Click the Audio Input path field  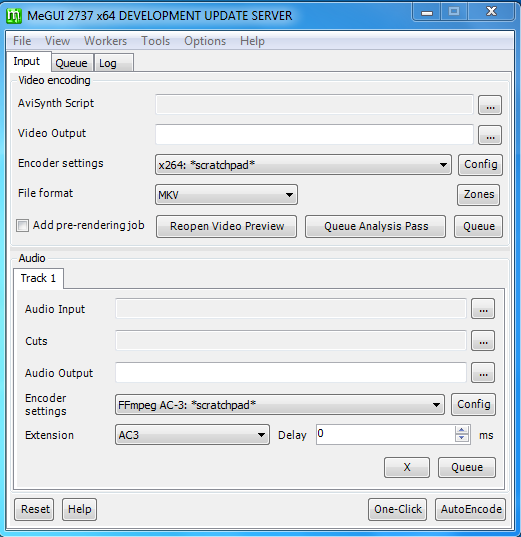coord(291,309)
